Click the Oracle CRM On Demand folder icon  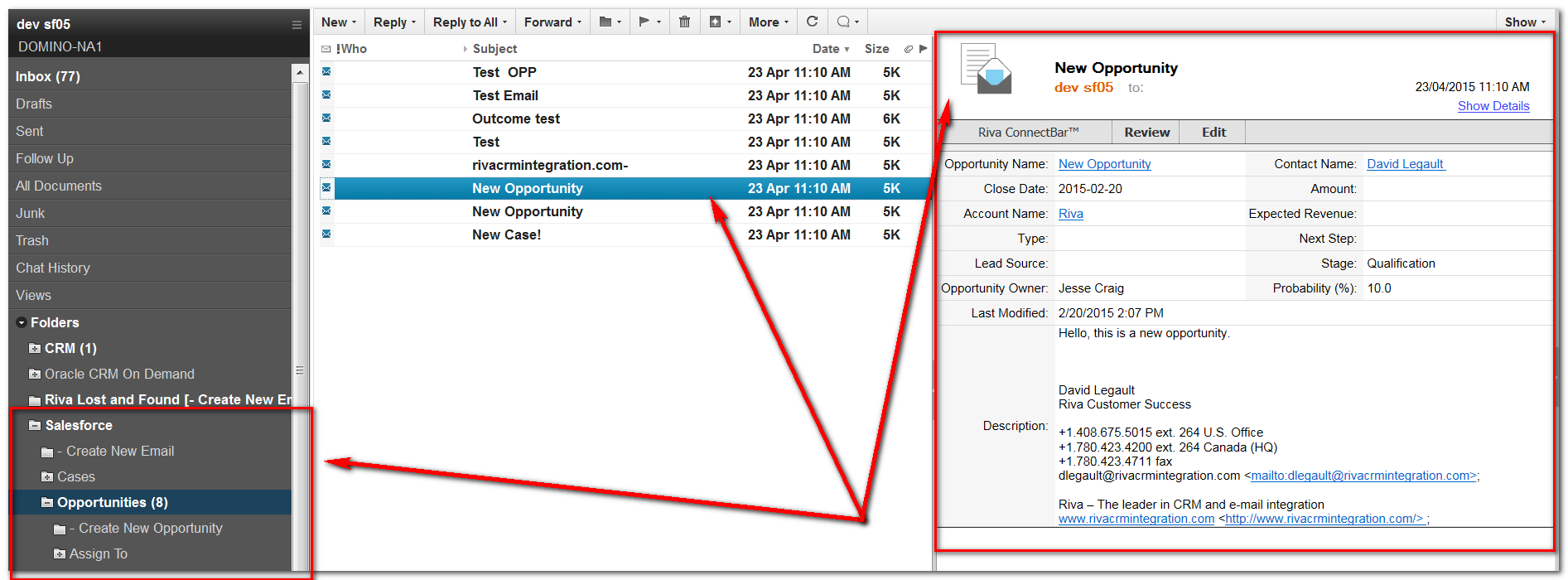point(35,375)
